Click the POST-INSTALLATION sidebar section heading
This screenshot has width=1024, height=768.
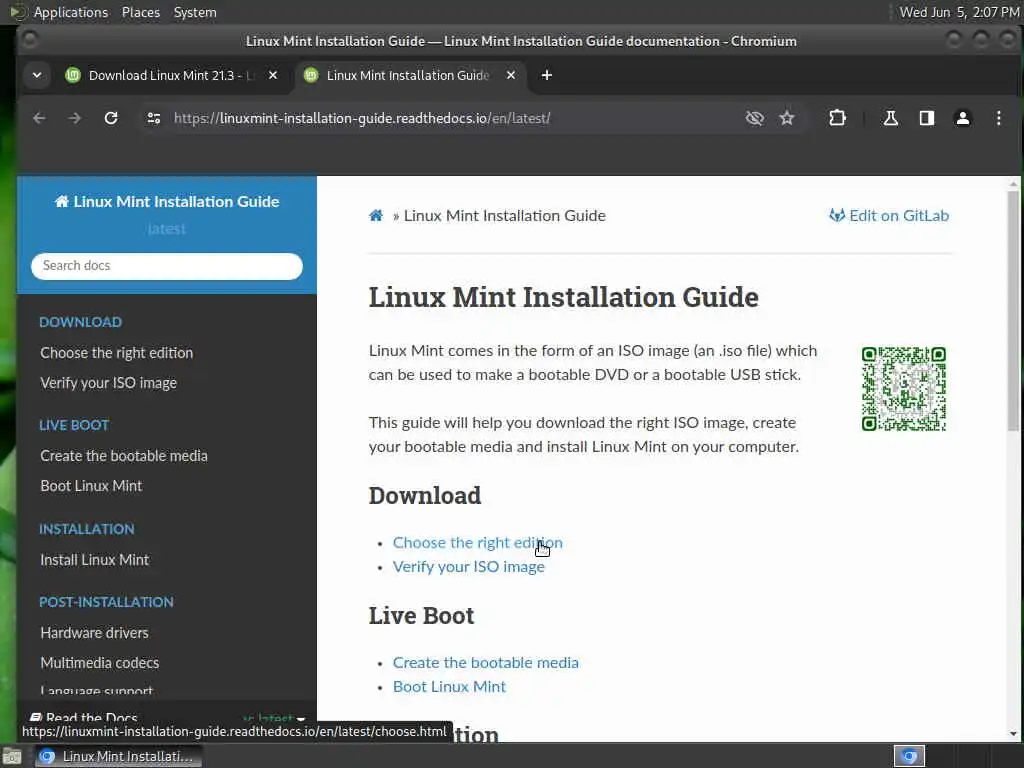click(106, 602)
